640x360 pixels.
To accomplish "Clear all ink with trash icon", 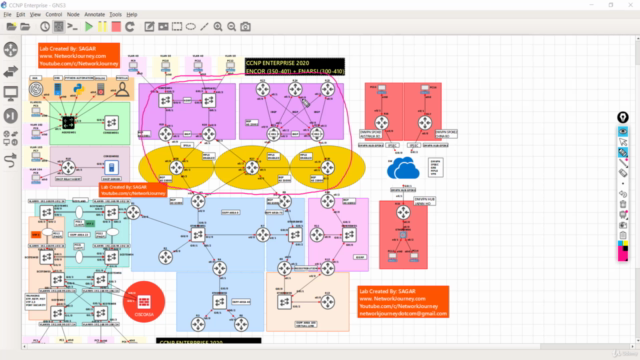I will point(622,204).
